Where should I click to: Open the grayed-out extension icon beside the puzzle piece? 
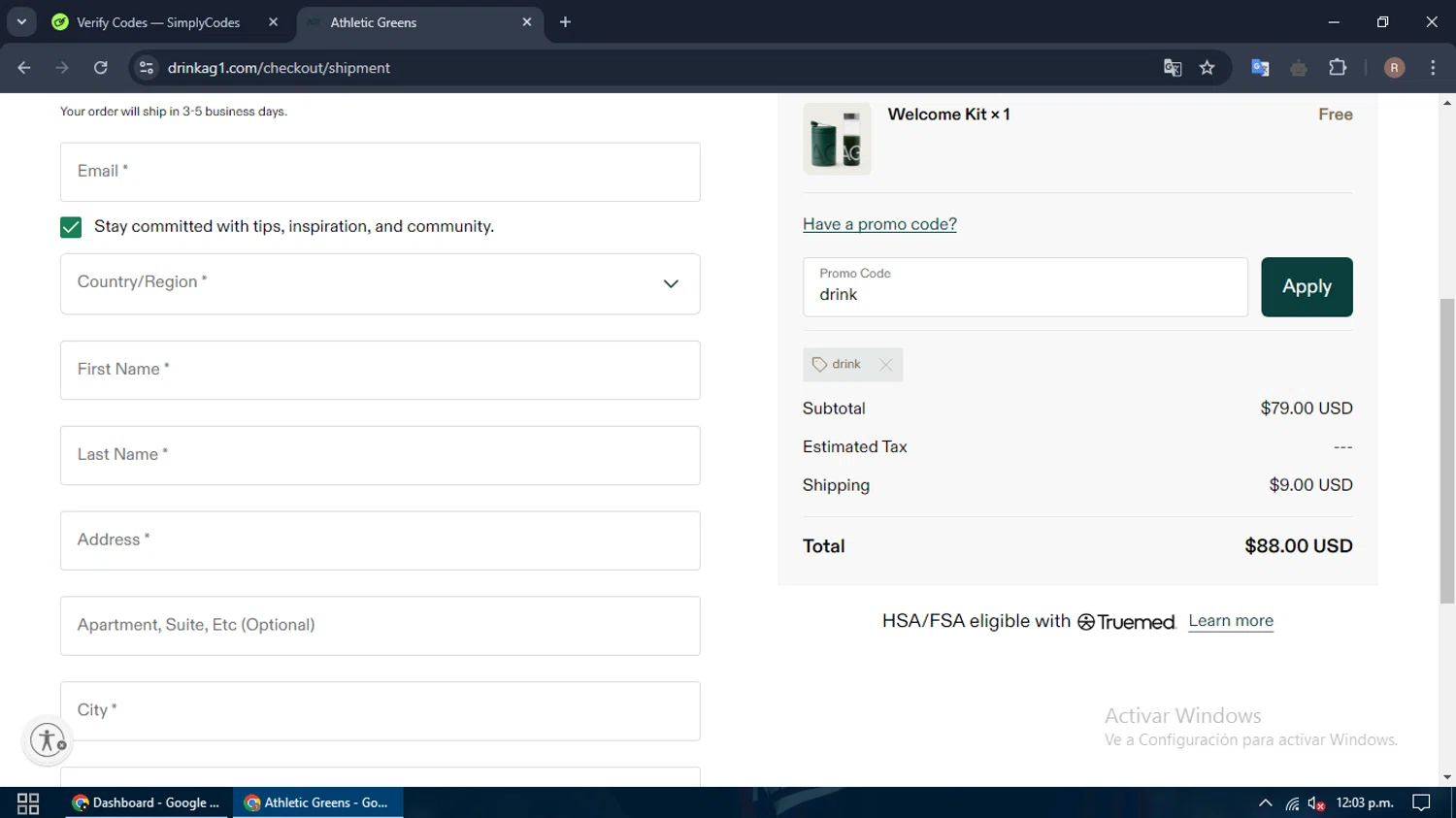point(1299,68)
